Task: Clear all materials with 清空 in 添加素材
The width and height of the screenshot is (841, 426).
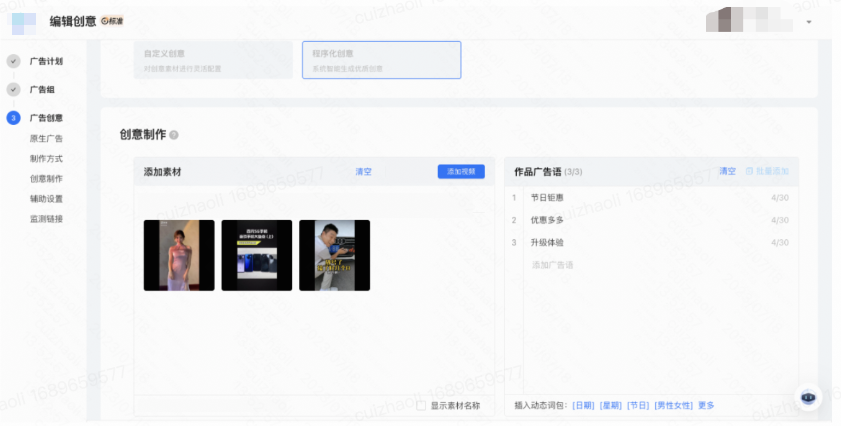Action: click(363, 172)
